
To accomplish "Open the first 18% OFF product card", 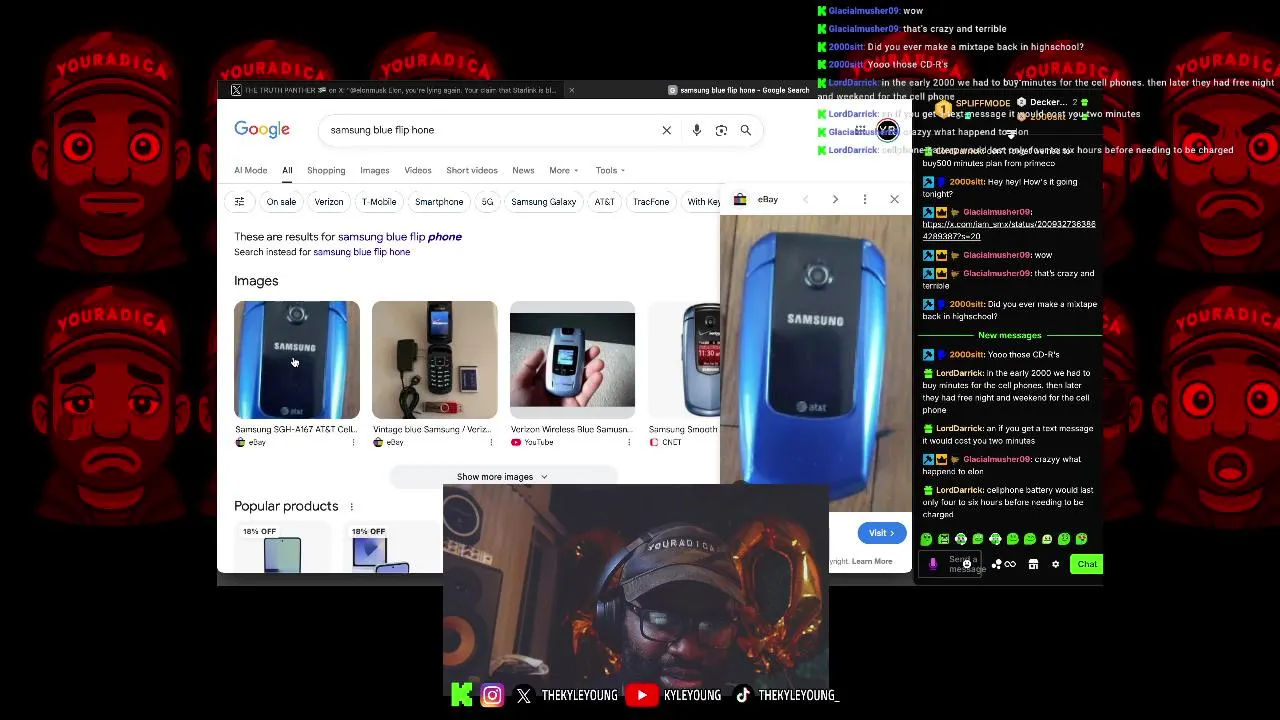I will (283, 548).
